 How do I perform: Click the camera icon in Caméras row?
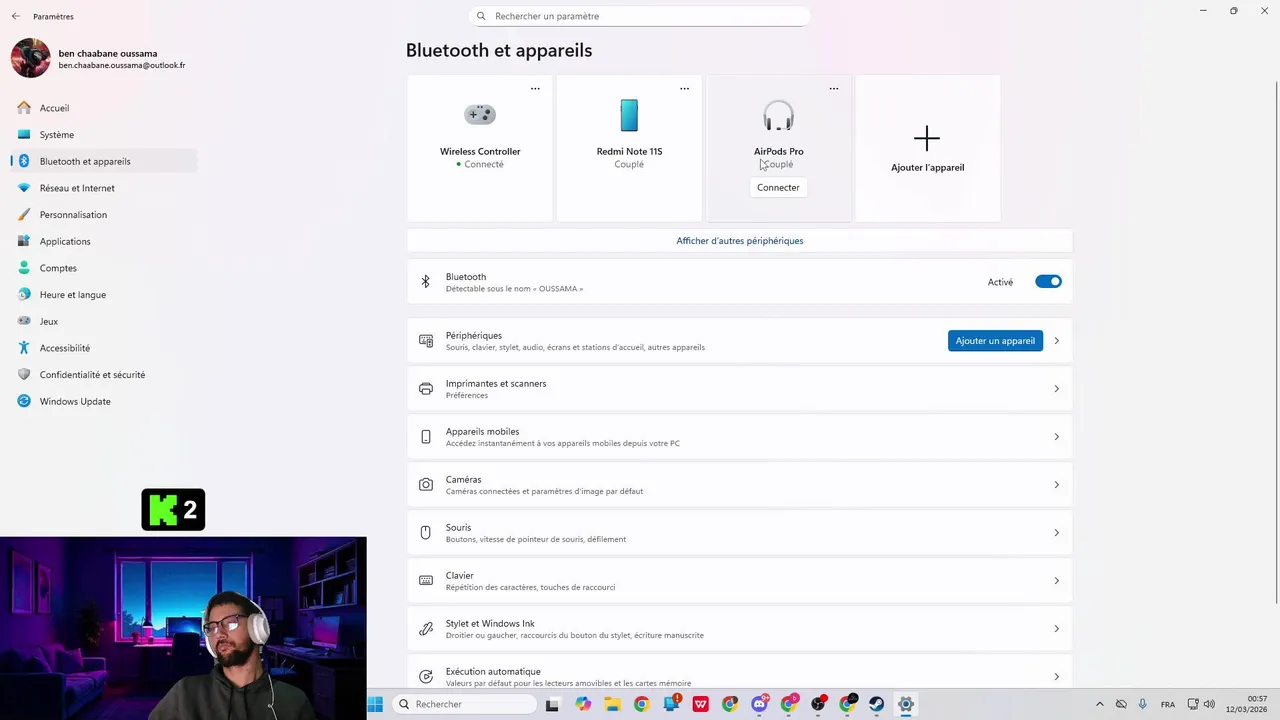point(426,485)
